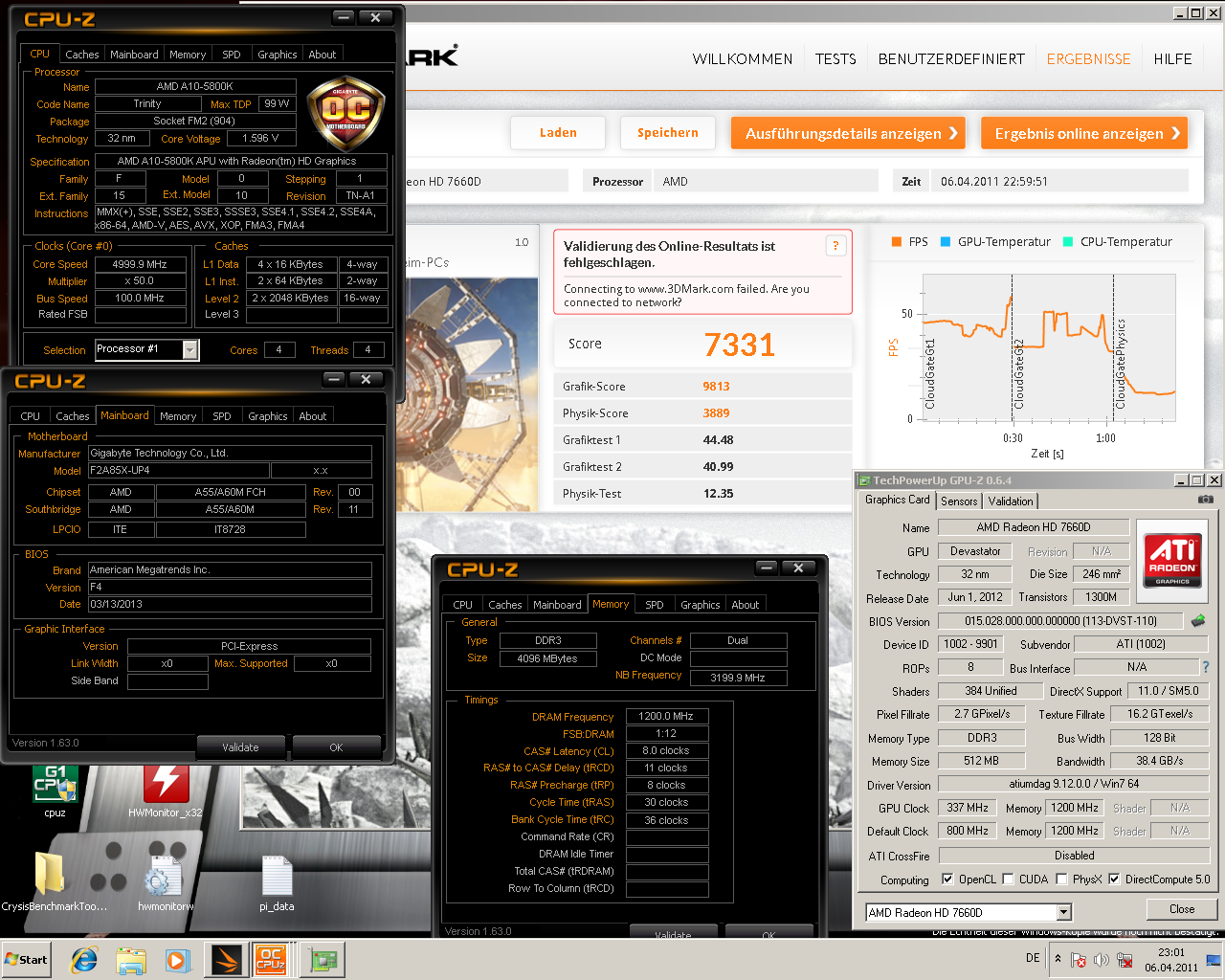Select HILFE in the 3DMark navigation
Screen dimensions: 1225x980
tap(1172, 59)
